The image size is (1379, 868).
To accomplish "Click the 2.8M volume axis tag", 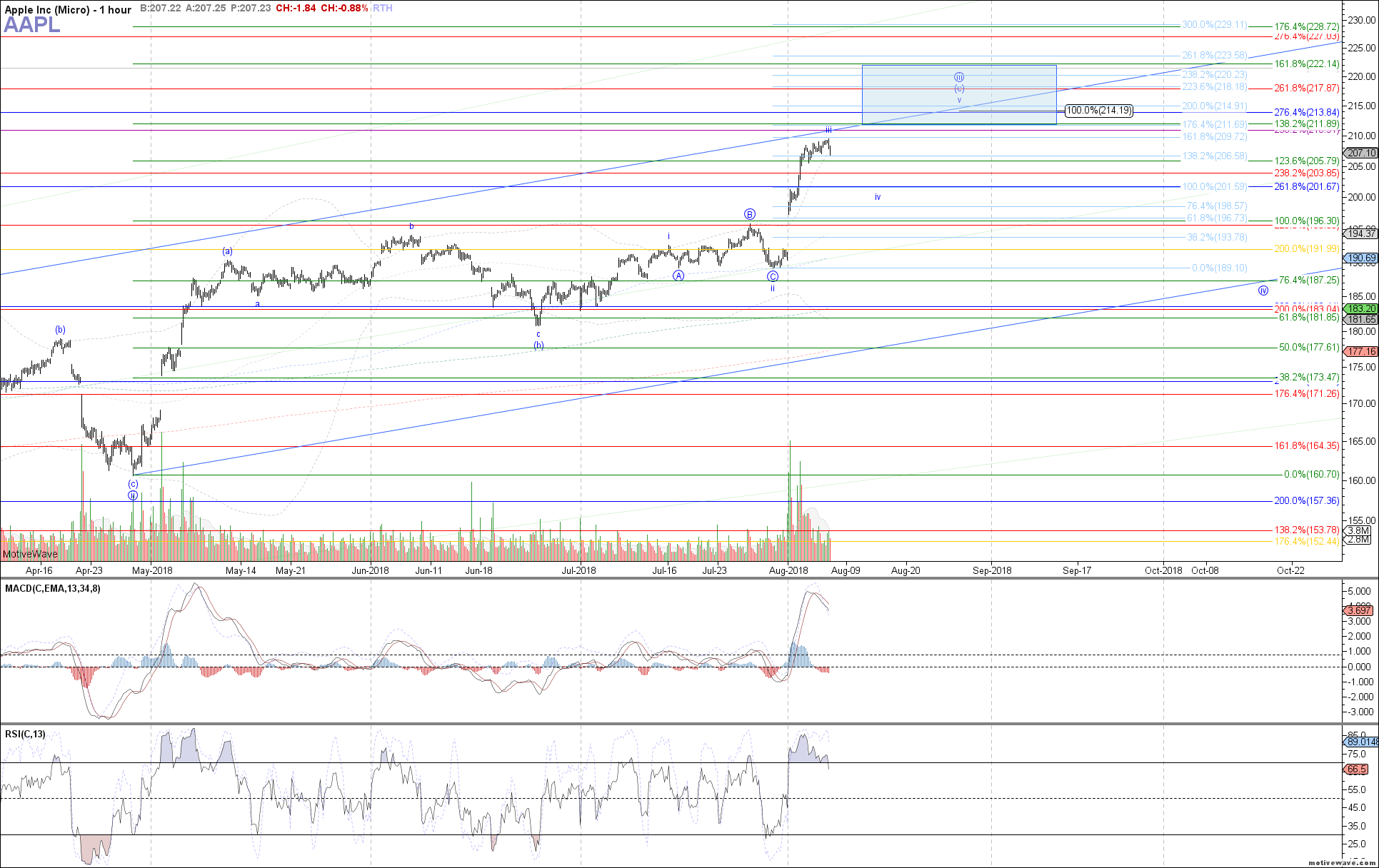I will pos(1358,540).
